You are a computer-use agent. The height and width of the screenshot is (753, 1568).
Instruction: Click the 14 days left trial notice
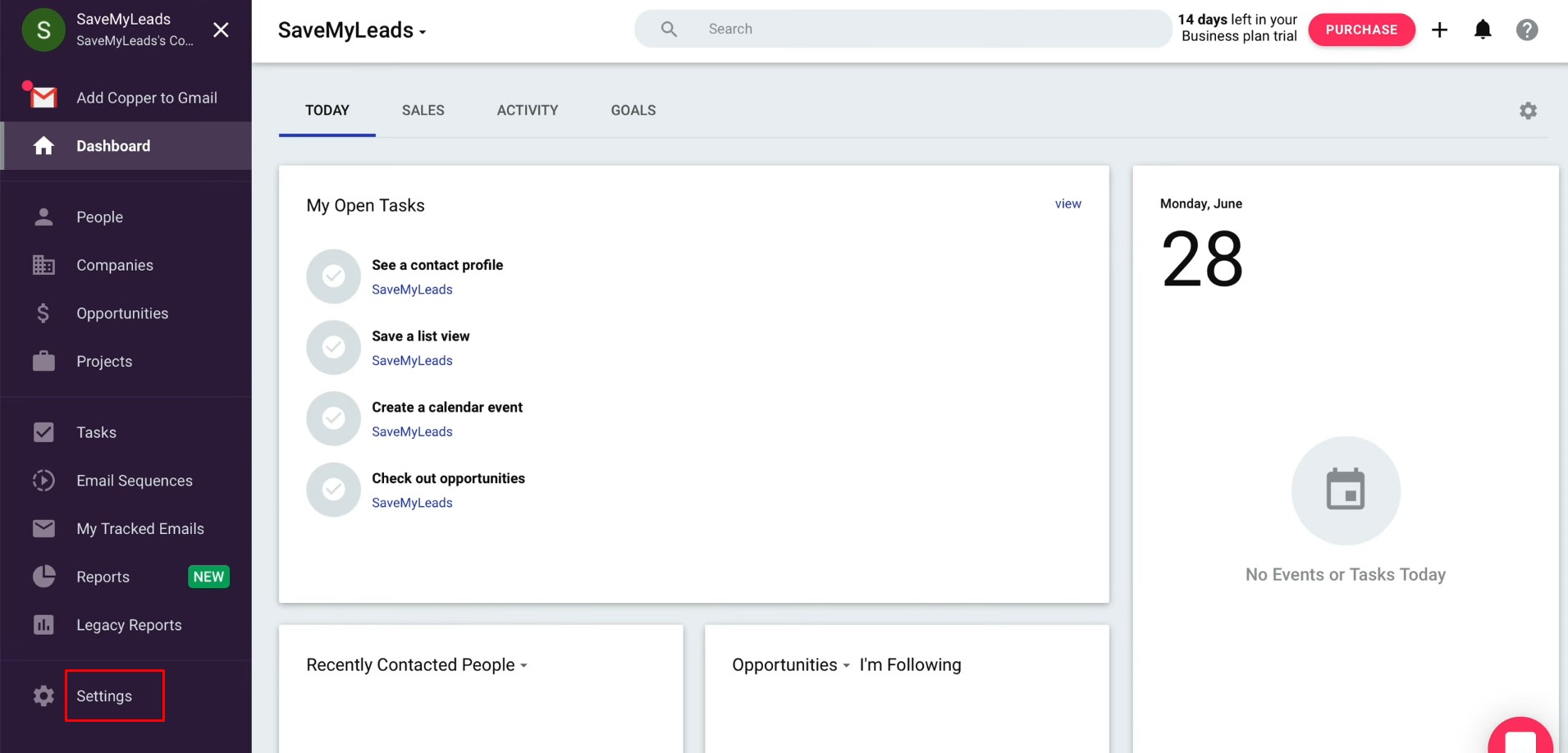pos(1237,28)
